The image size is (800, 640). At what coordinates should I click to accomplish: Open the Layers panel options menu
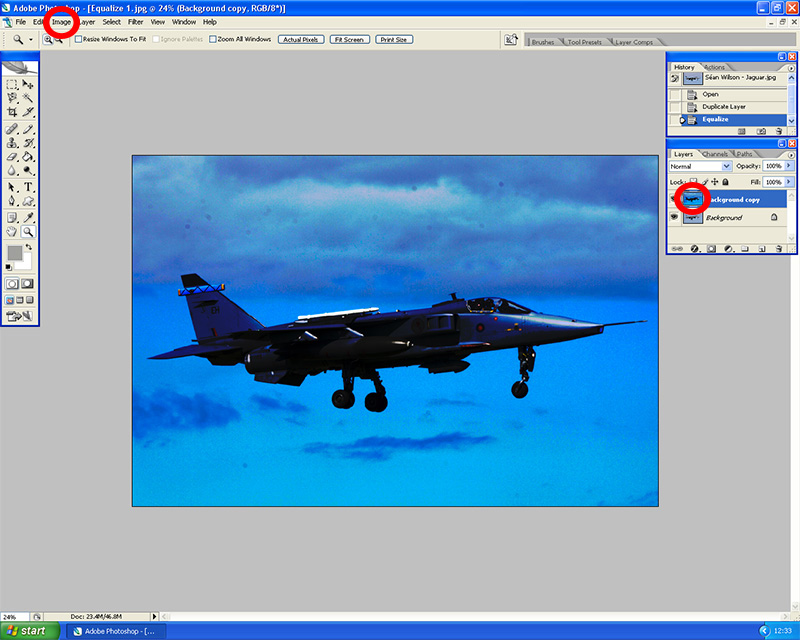[x=791, y=155]
